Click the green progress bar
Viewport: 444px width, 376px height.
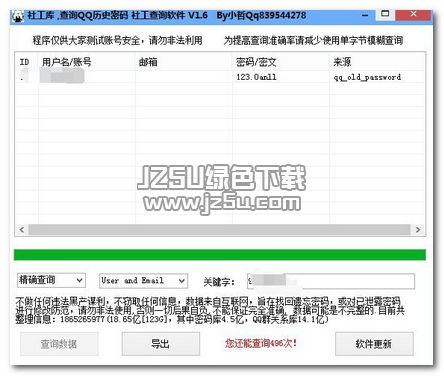[220, 255]
